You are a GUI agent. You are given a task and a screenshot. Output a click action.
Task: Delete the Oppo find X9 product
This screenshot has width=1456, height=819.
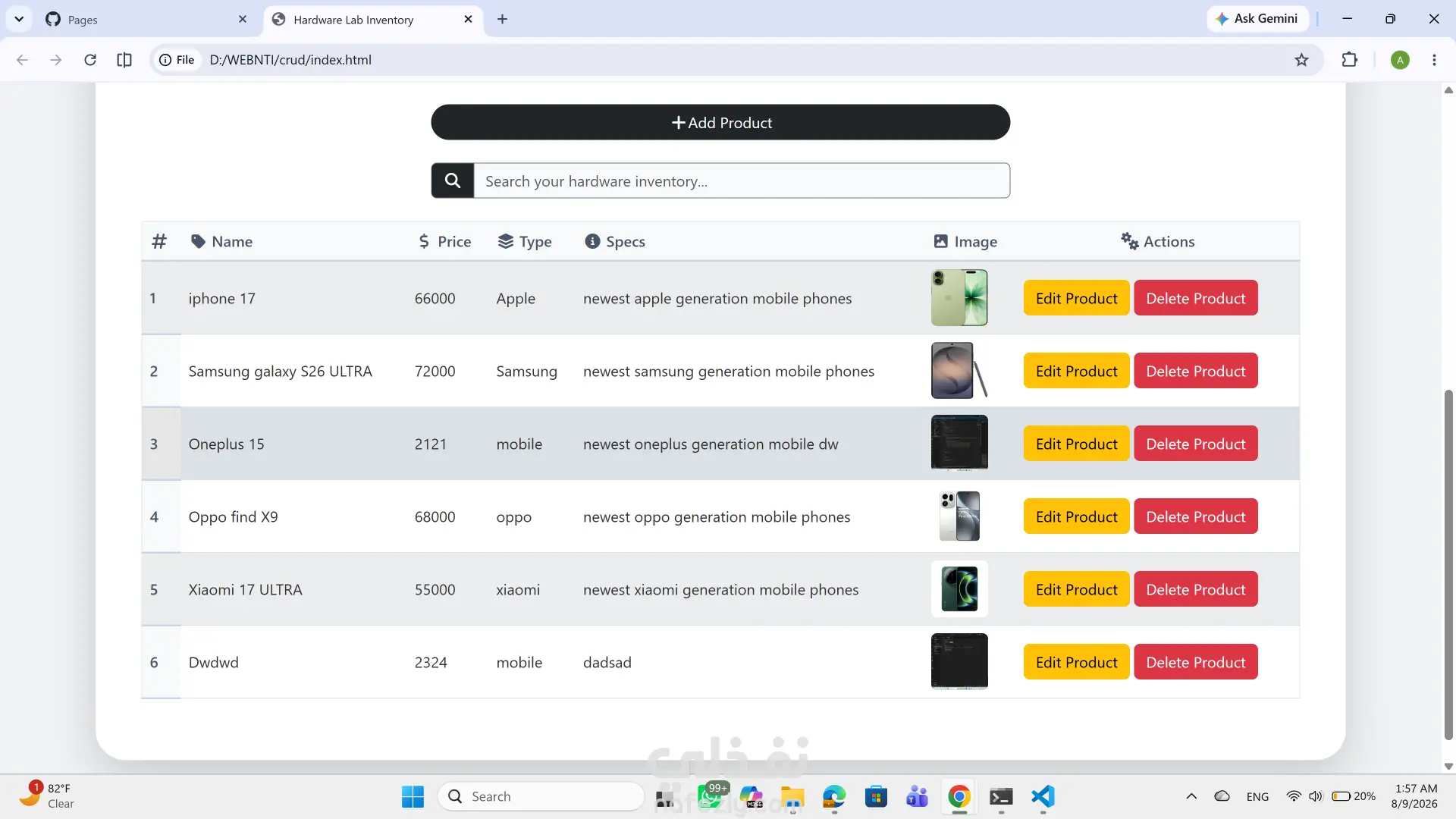[1196, 516]
